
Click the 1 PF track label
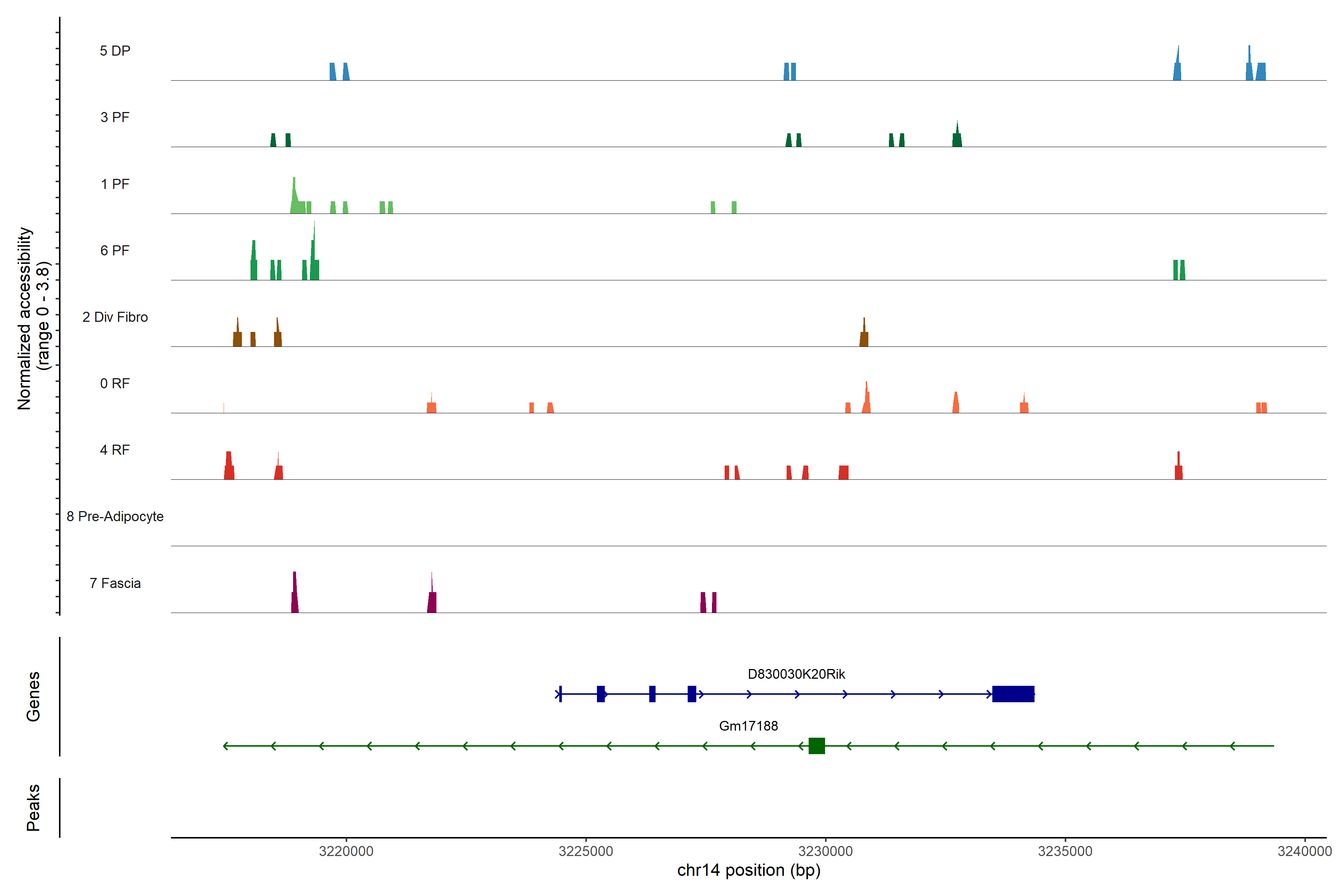point(115,184)
